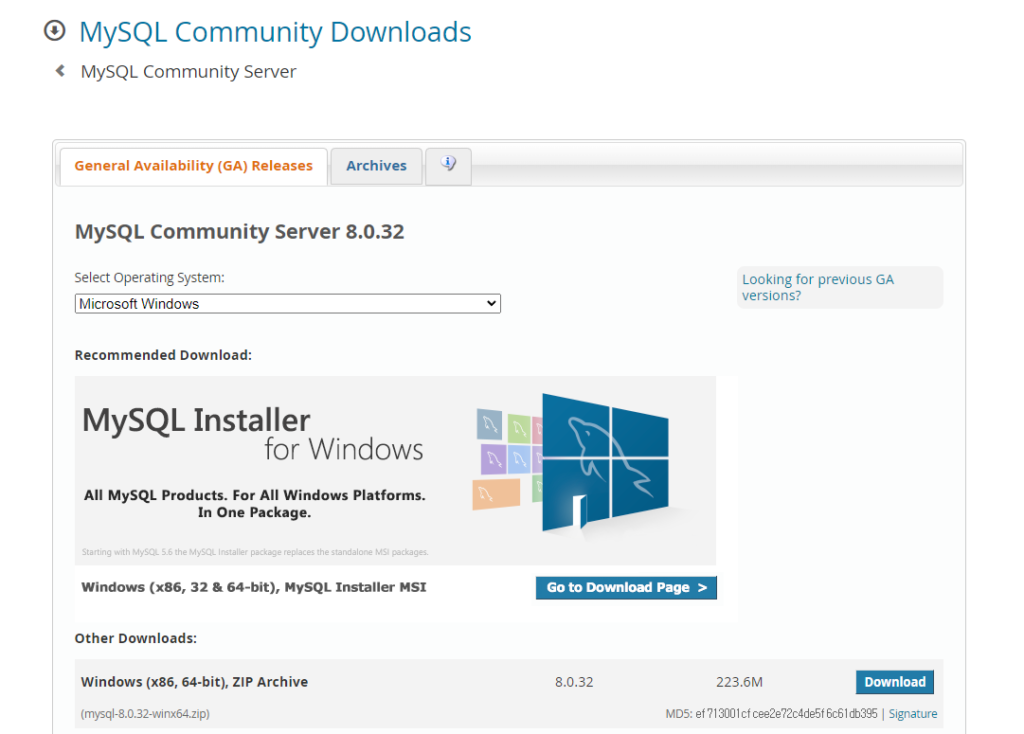This screenshot has height=734, width=1024.
Task: Click the 223.6M file size
Action: click(739, 682)
